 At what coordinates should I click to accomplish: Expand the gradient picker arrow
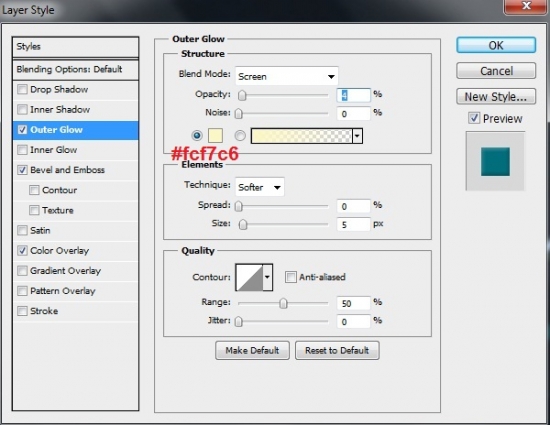click(357, 136)
